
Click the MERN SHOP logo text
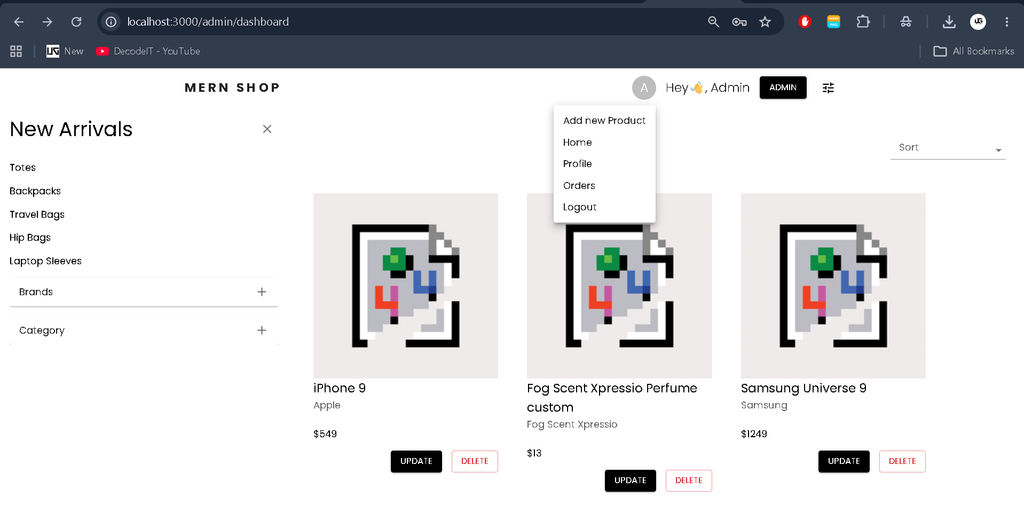coord(232,88)
